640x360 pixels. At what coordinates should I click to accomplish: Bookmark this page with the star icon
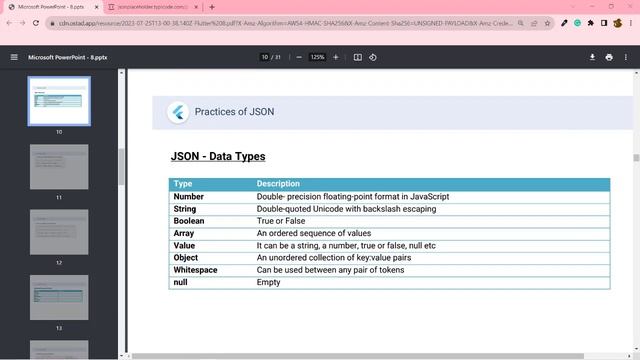[547, 23]
